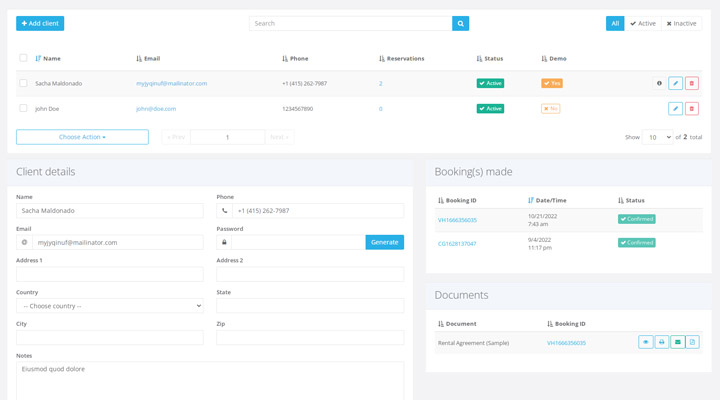
Task: Toggle Active status badge for John Doe
Action: [490, 108]
